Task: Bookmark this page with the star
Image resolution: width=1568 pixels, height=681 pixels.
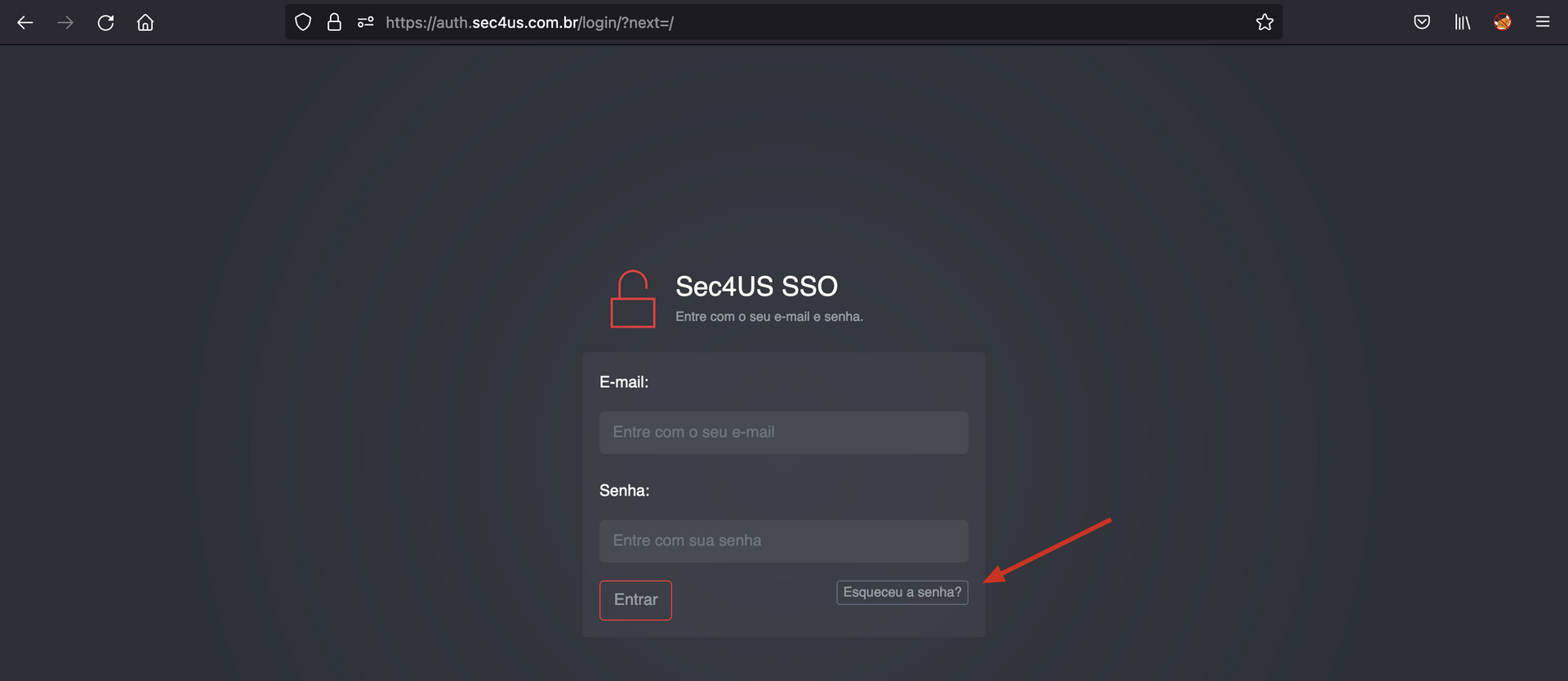Action: [1264, 23]
